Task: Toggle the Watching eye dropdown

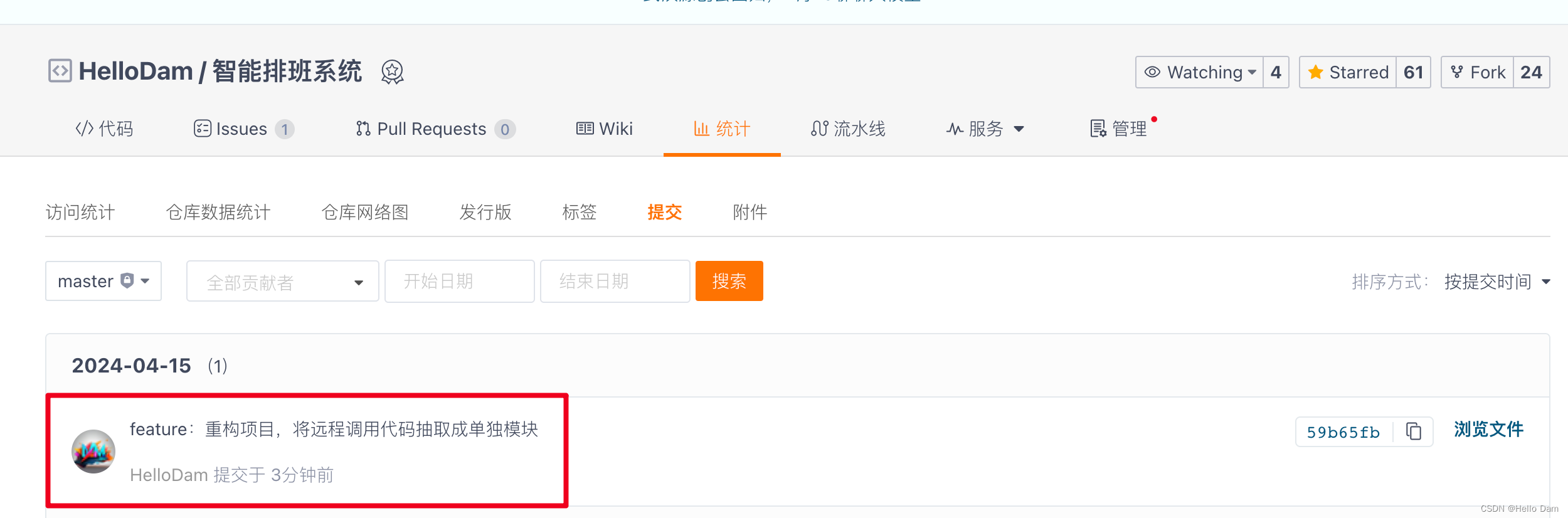Action: pyautogui.click(x=1199, y=72)
